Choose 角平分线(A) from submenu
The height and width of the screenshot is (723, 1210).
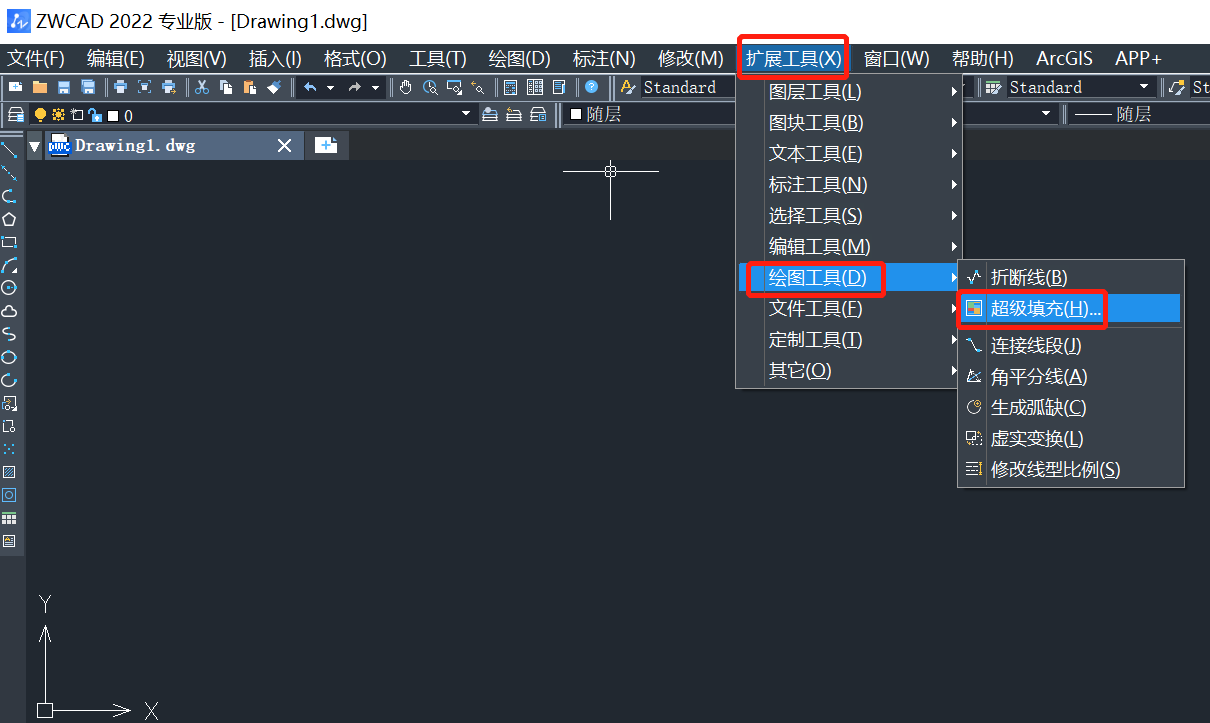pos(1071,377)
